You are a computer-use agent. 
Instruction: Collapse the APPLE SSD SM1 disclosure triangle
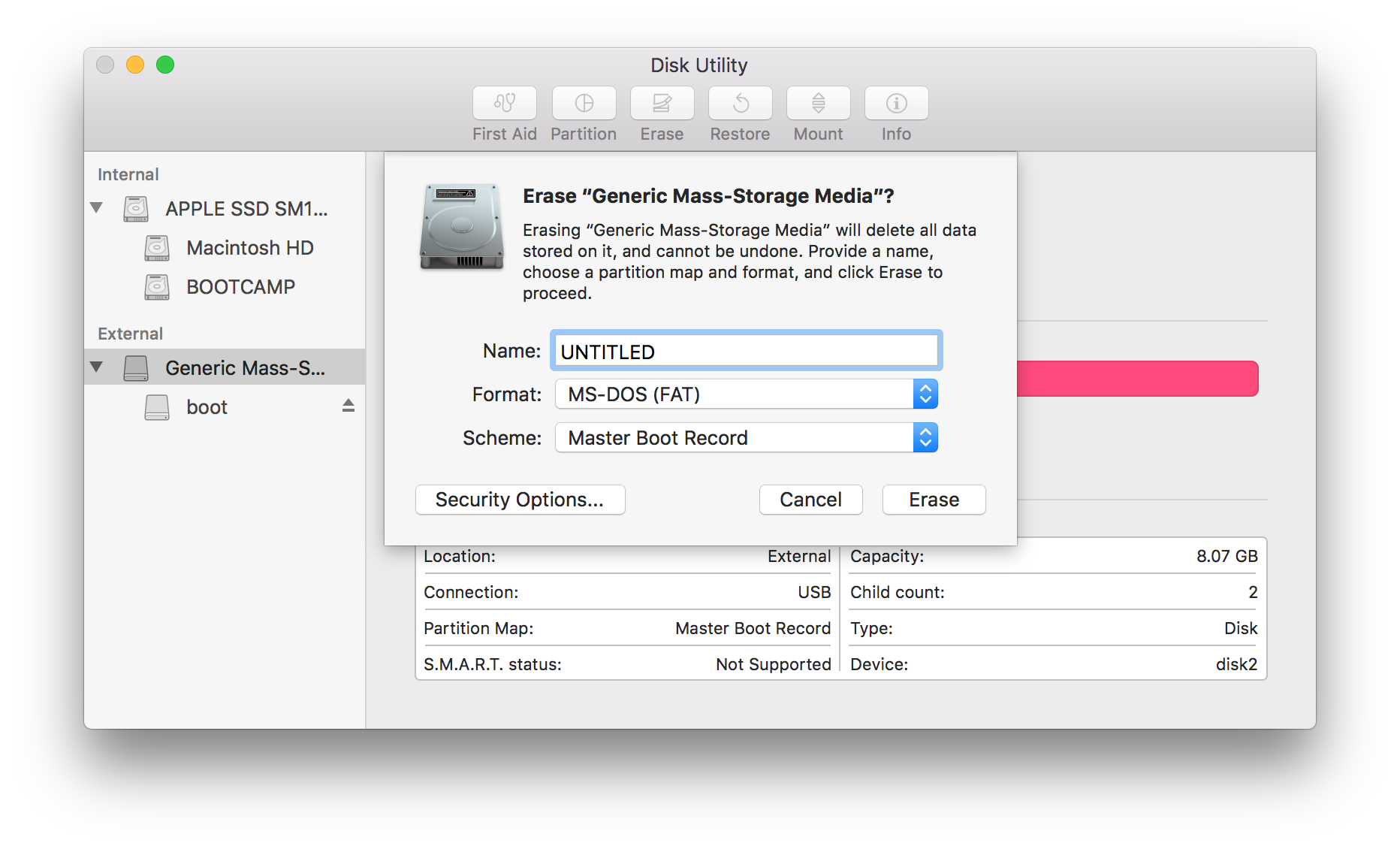click(x=96, y=208)
